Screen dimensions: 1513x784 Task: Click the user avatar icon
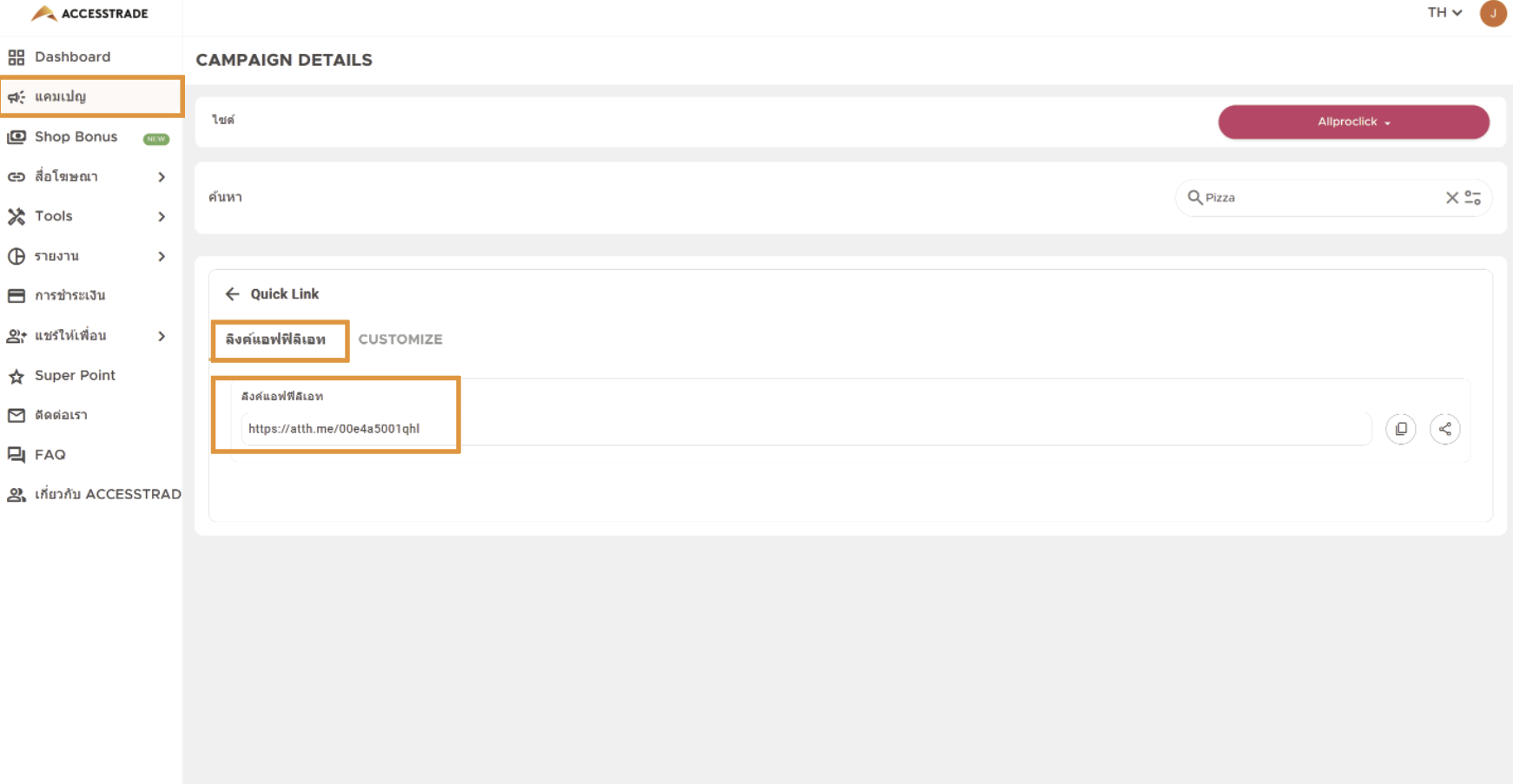point(1492,13)
